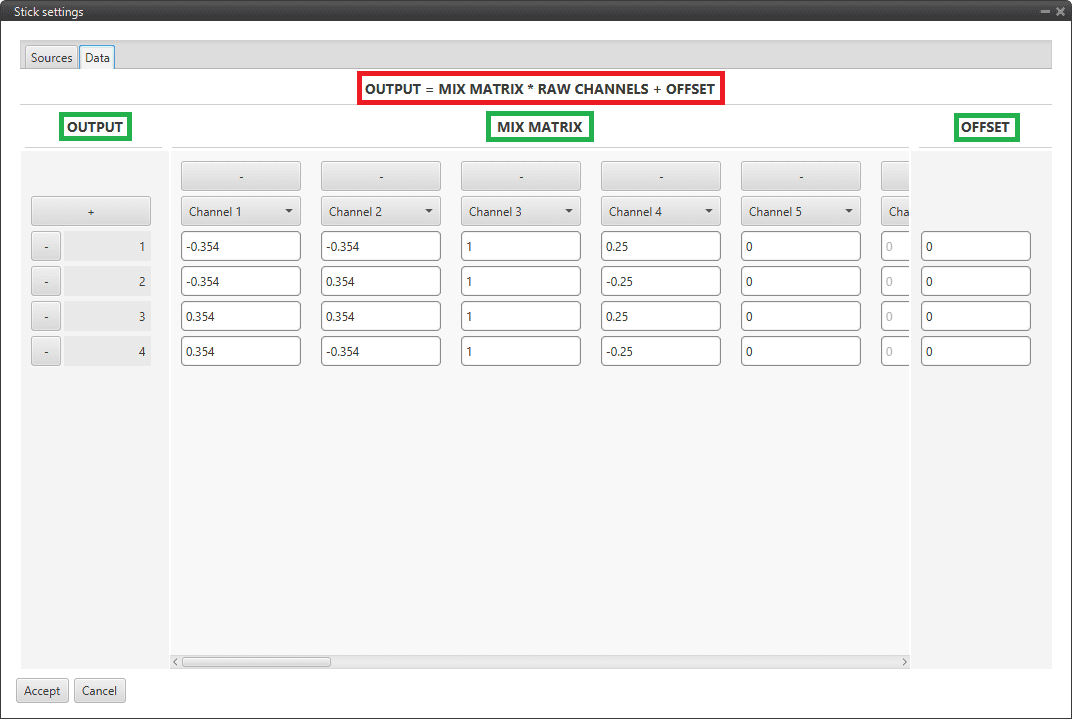The width and height of the screenshot is (1072, 719).
Task: Select the Data tab
Action: [x=97, y=58]
